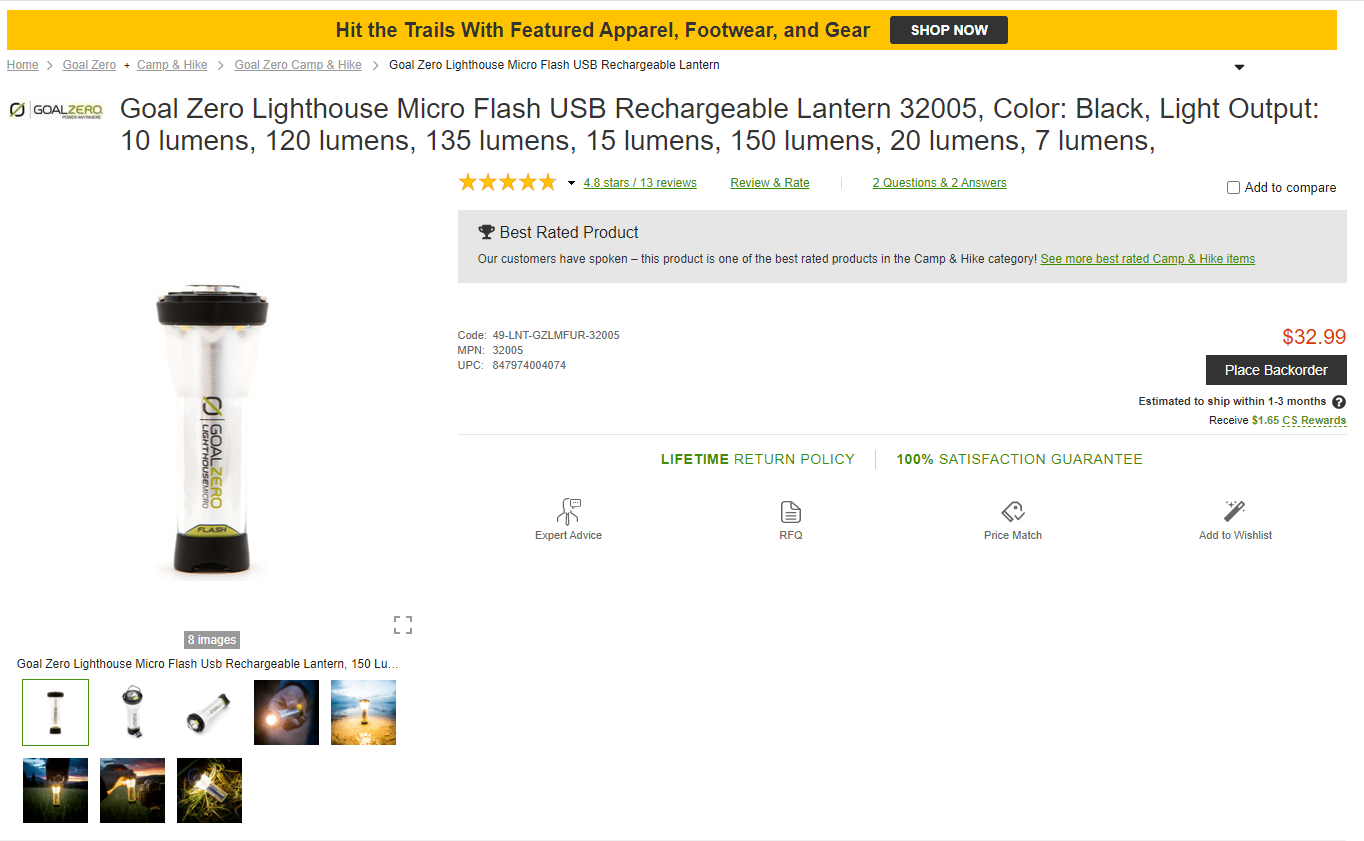Click the Add to Wishlist wand icon
Screen dimensions: 1364x841
coord(1235,512)
